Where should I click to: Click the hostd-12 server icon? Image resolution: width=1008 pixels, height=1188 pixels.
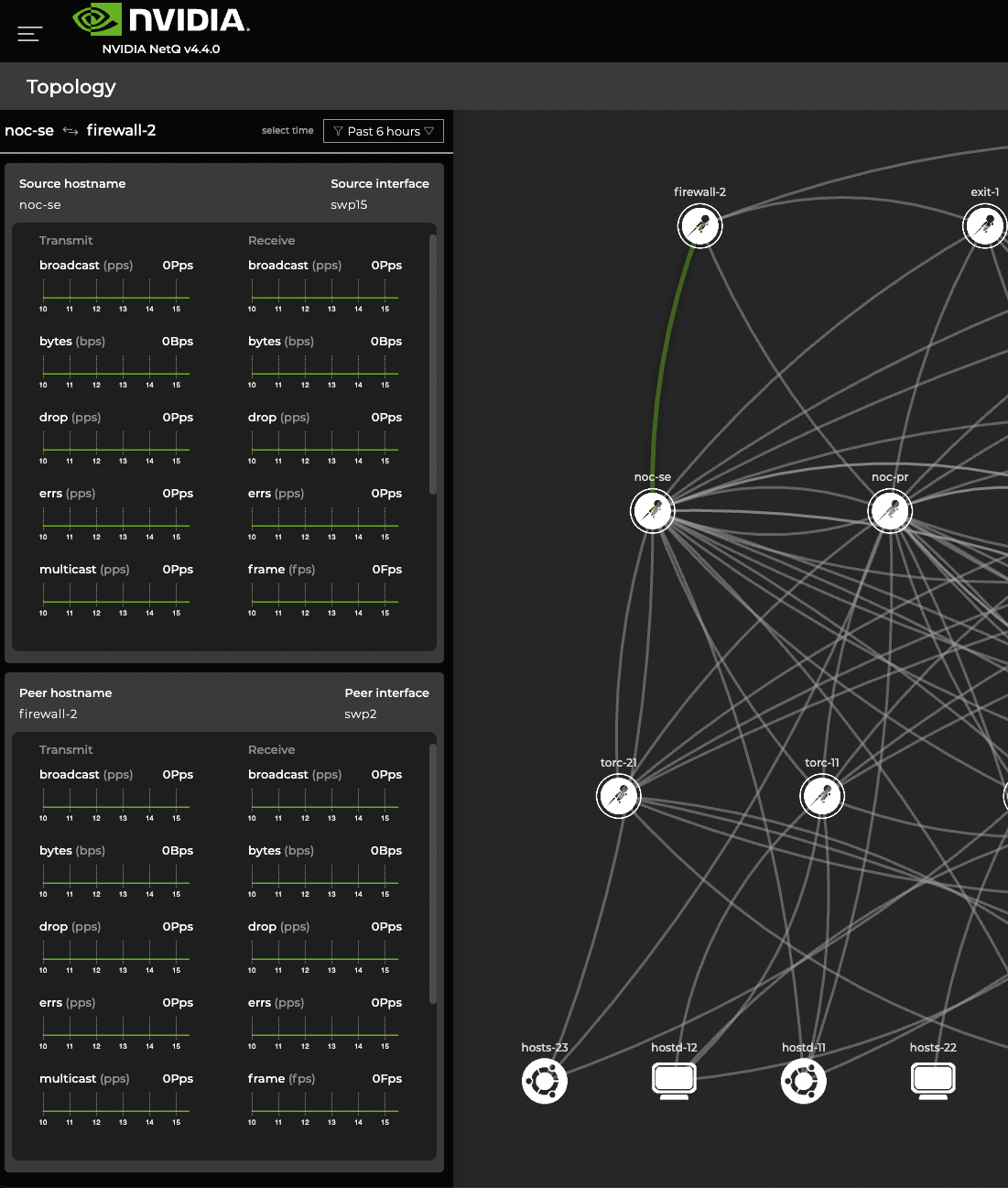pos(674,1081)
